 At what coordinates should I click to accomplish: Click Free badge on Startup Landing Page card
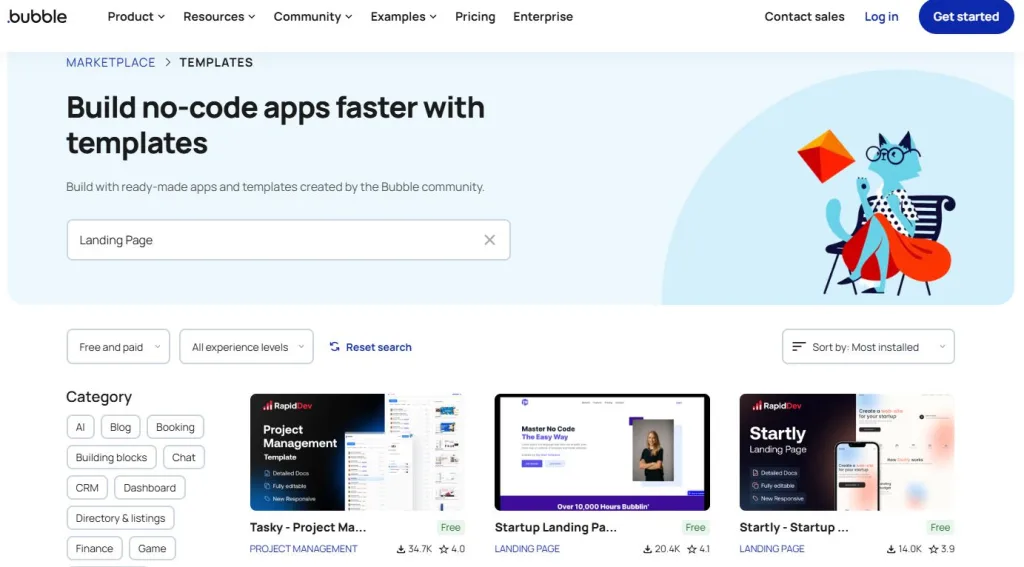click(x=696, y=527)
